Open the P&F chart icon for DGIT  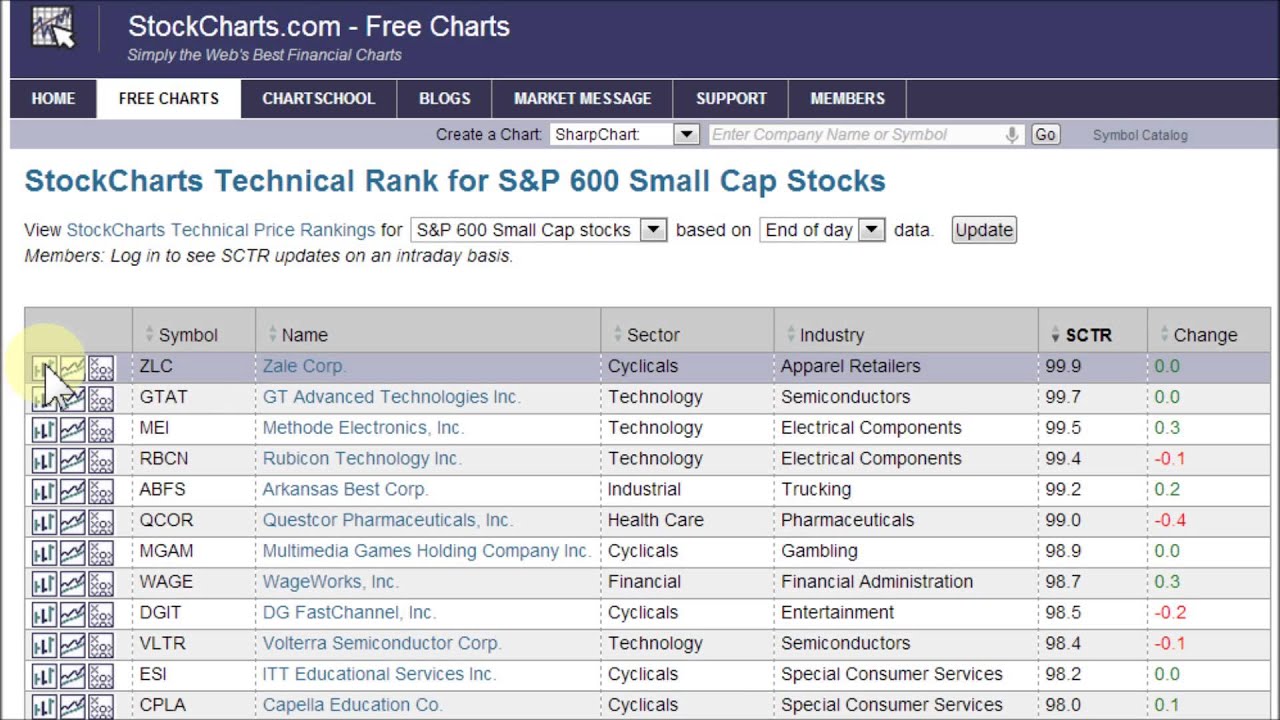coord(101,616)
